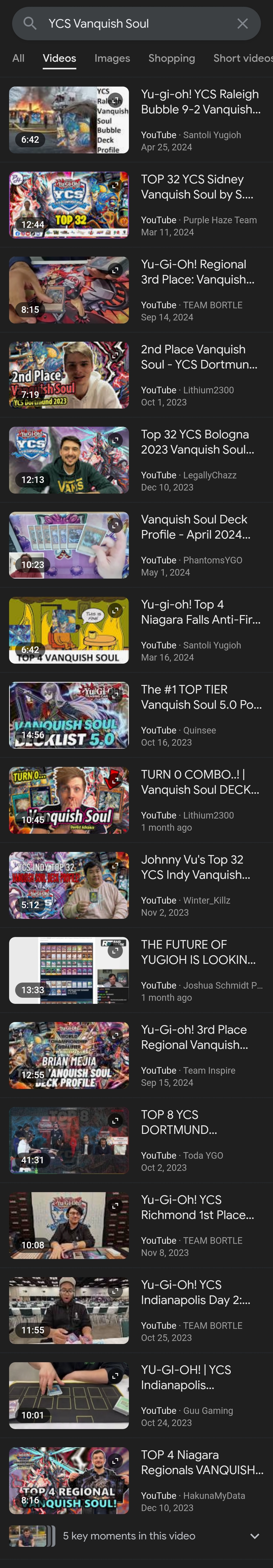This screenshot has width=273, height=1568.
Task: Expand preview icon on YCS Richmond 1st Place thumbnail
Action: click(115, 1205)
